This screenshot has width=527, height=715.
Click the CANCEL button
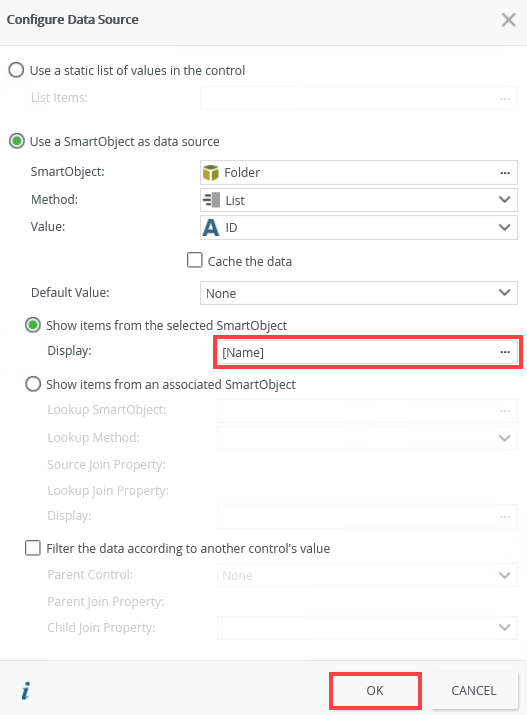[474, 690]
